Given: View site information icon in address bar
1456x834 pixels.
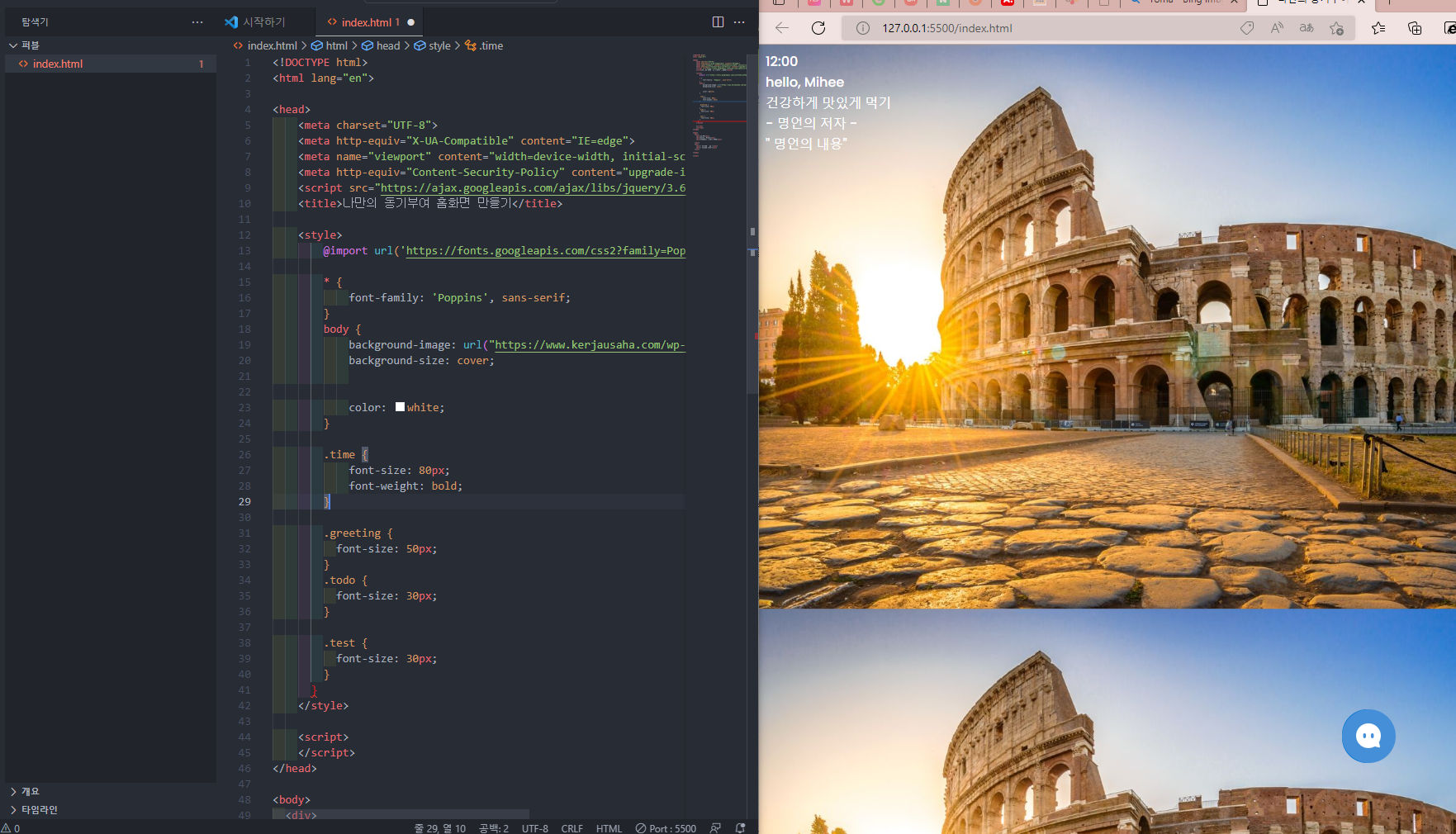Looking at the screenshot, I should coord(863,28).
